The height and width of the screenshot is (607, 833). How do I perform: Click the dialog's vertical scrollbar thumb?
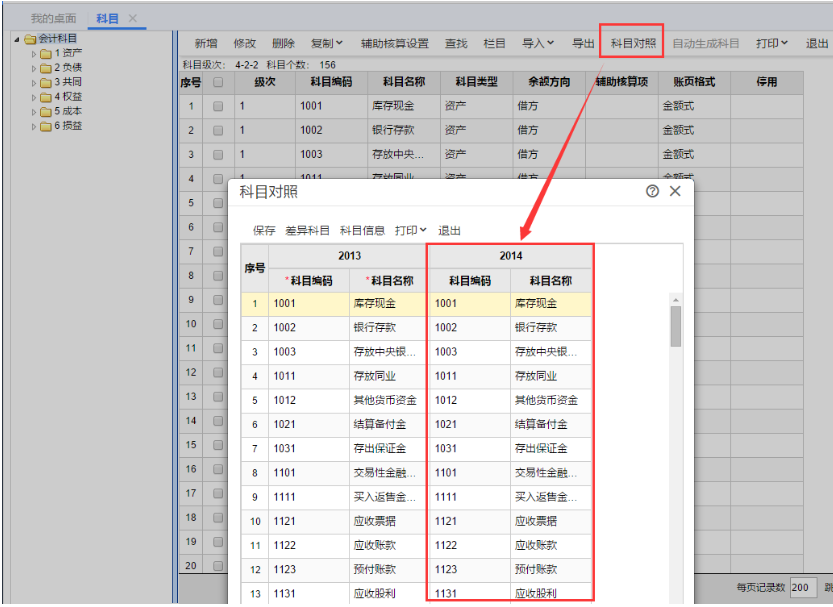click(676, 326)
